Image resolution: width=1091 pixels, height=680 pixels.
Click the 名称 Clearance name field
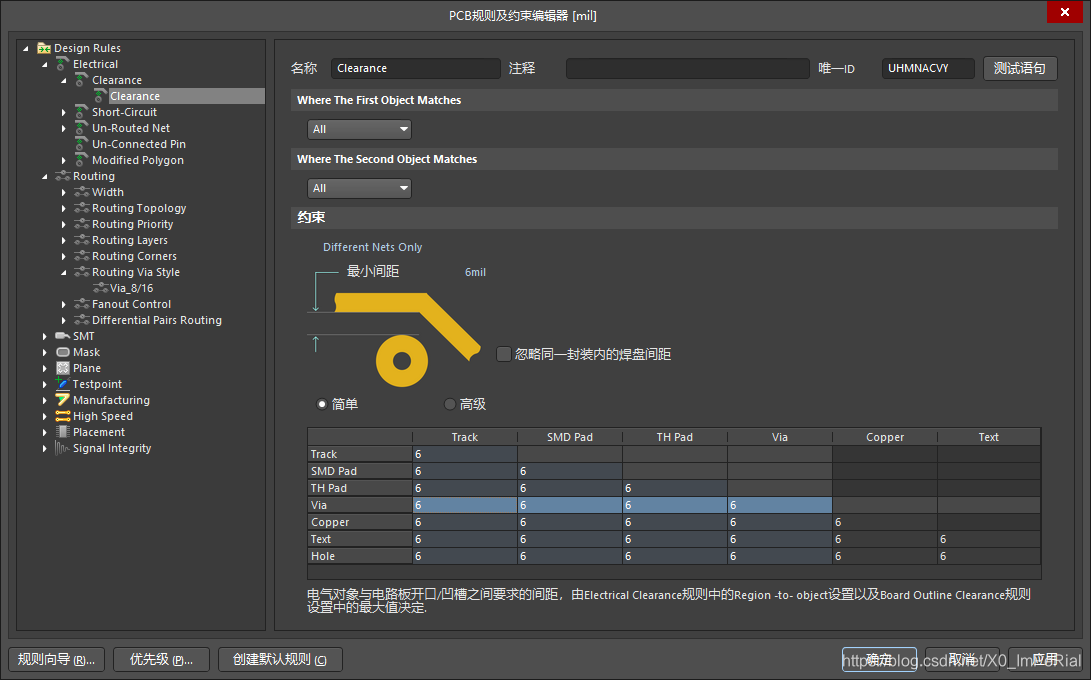click(415, 68)
